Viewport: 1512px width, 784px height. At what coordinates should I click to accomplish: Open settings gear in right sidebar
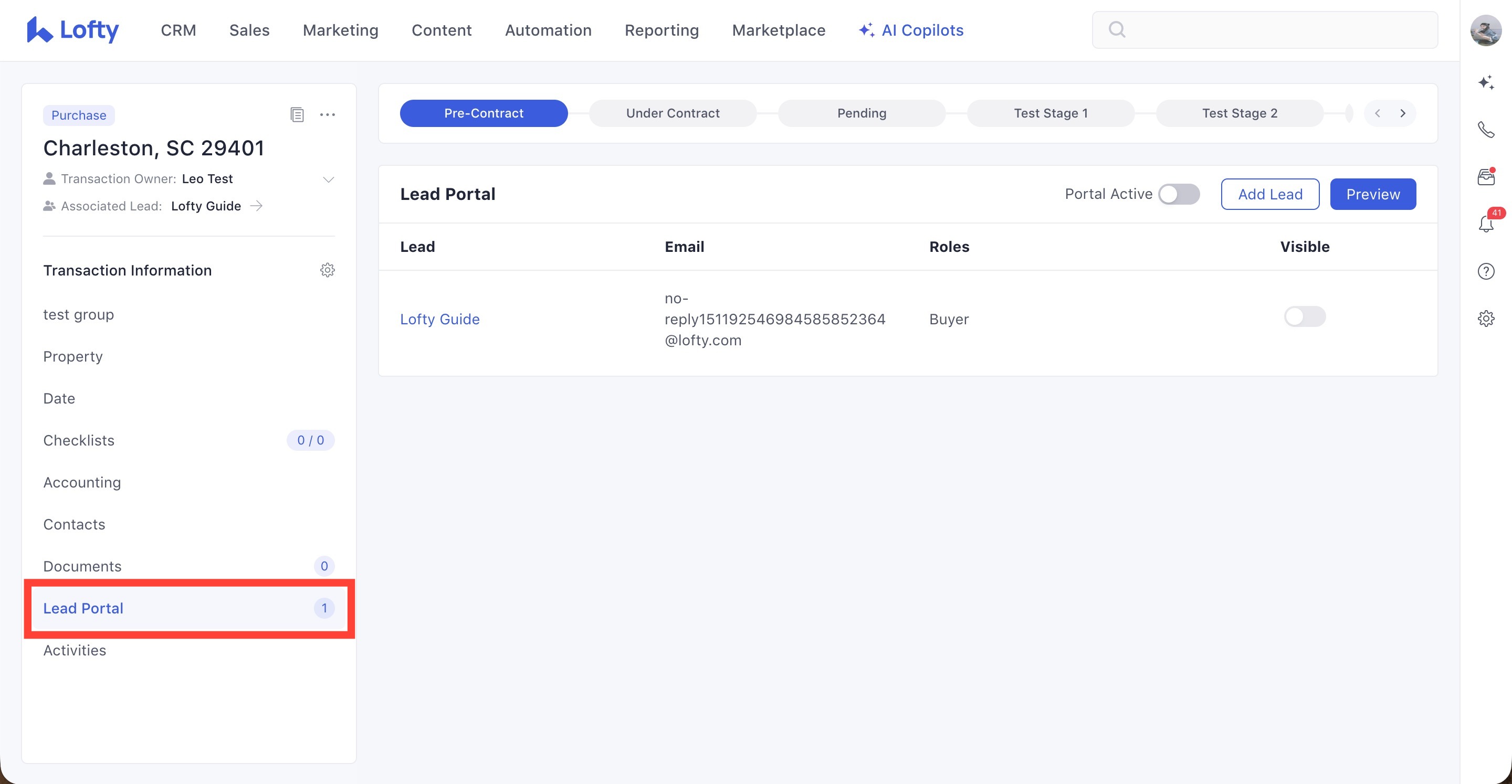click(x=1486, y=319)
